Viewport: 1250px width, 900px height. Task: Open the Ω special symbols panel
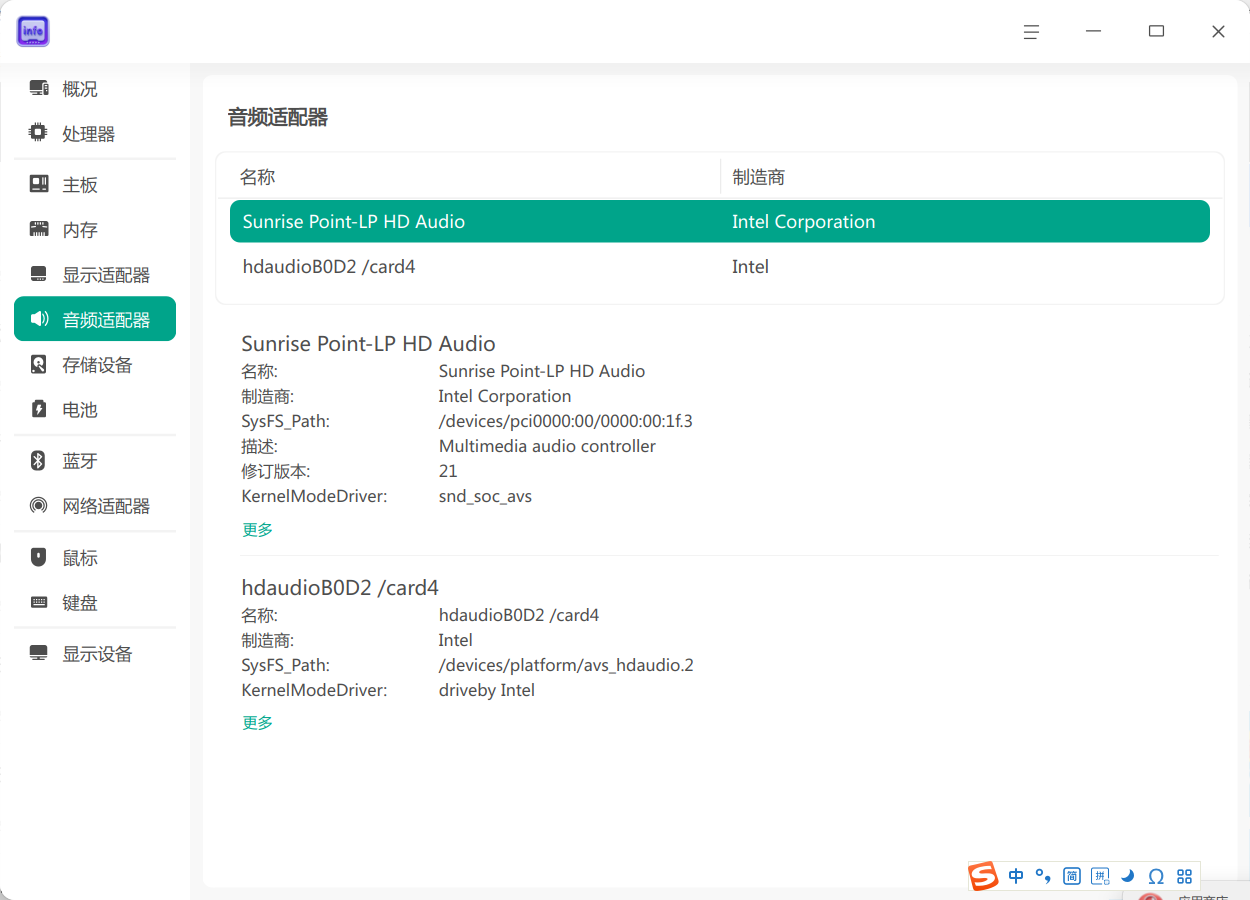[x=1156, y=876]
